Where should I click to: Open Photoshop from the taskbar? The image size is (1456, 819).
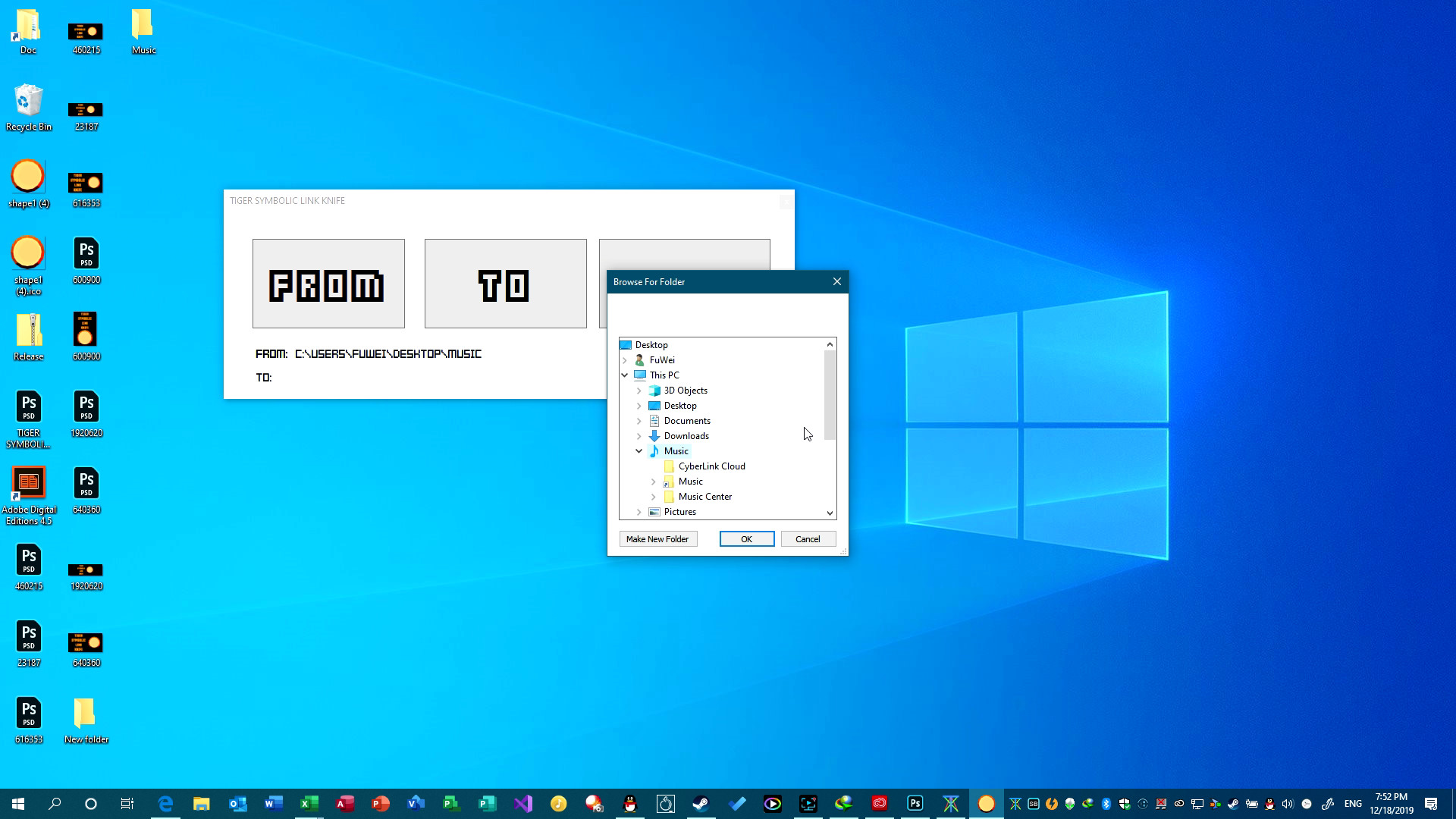point(915,803)
